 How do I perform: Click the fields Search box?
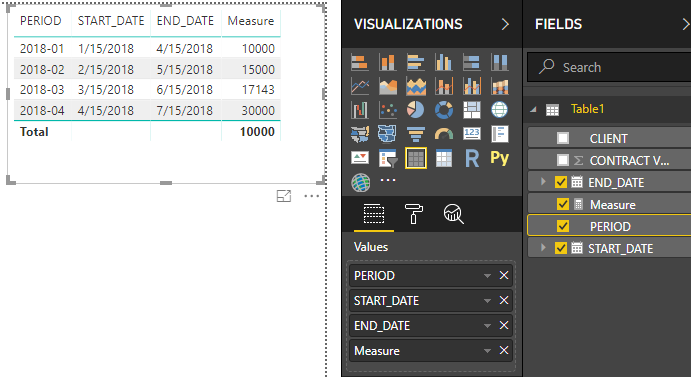point(609,67)
